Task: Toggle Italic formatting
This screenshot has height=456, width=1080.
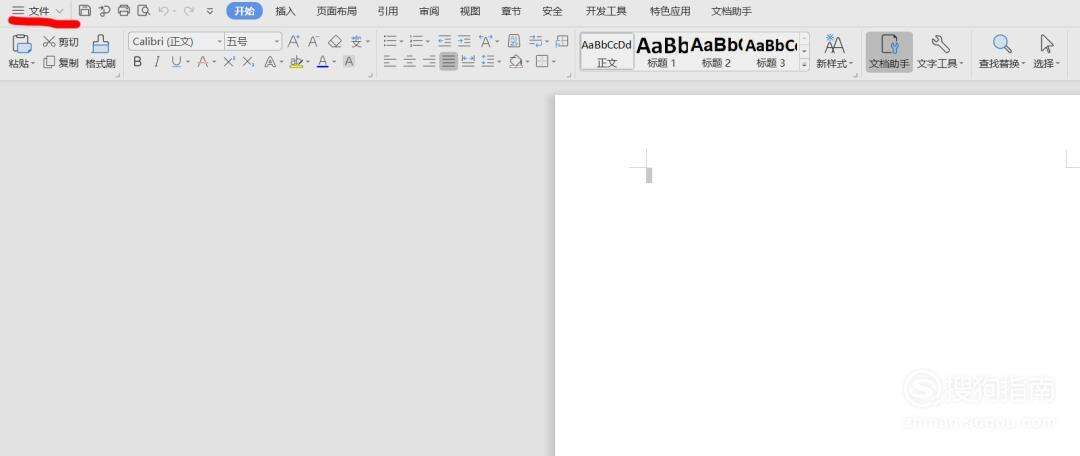Action: pyautogui.click(x=156, y=62)
